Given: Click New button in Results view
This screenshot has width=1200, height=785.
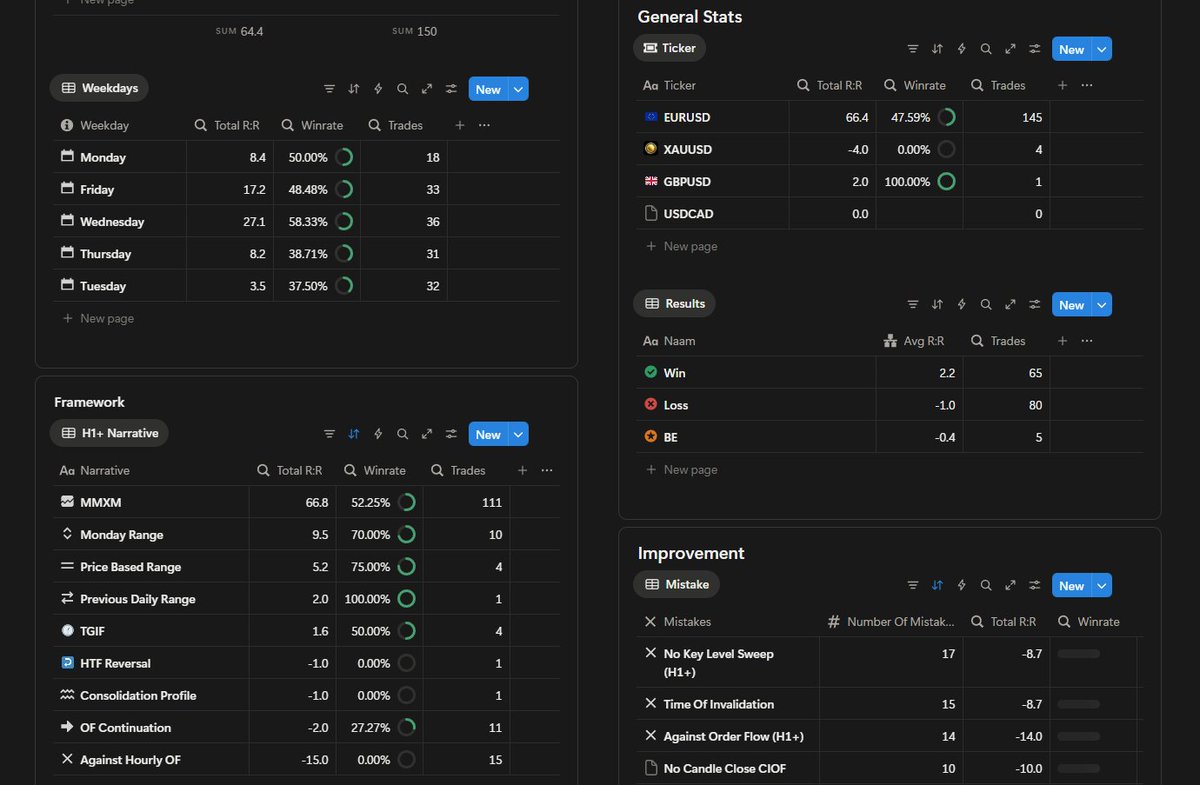Looking at the screenshot, I should (x=1071, y=304).
